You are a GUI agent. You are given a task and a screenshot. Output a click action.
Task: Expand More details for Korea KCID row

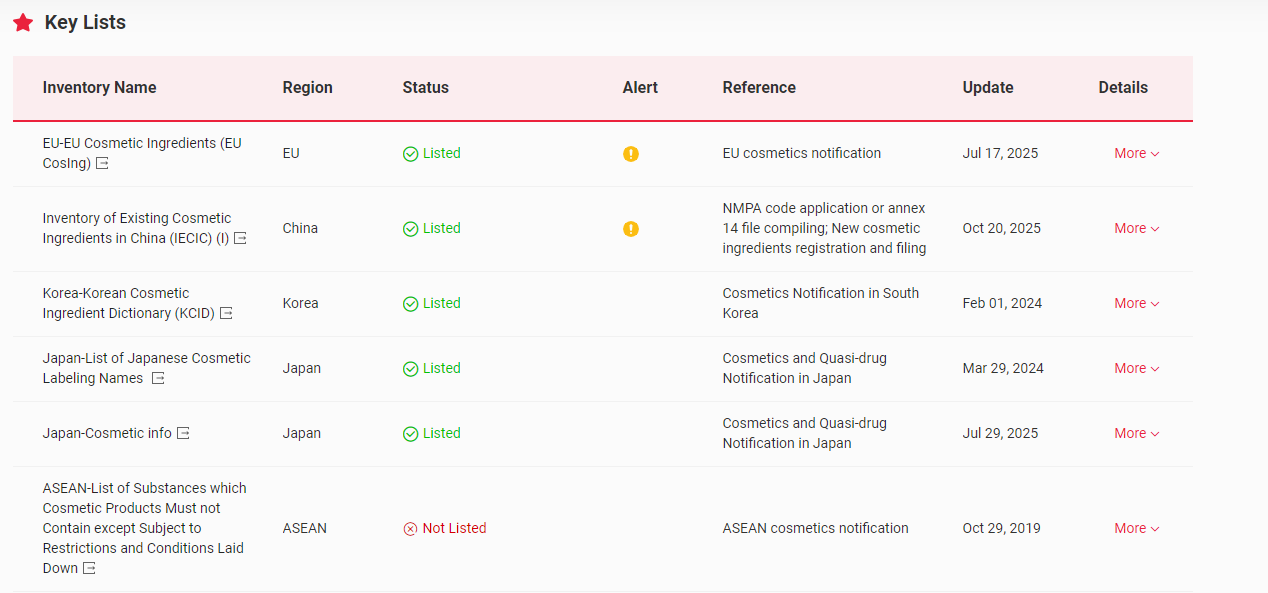click(x=1137, y=304)
